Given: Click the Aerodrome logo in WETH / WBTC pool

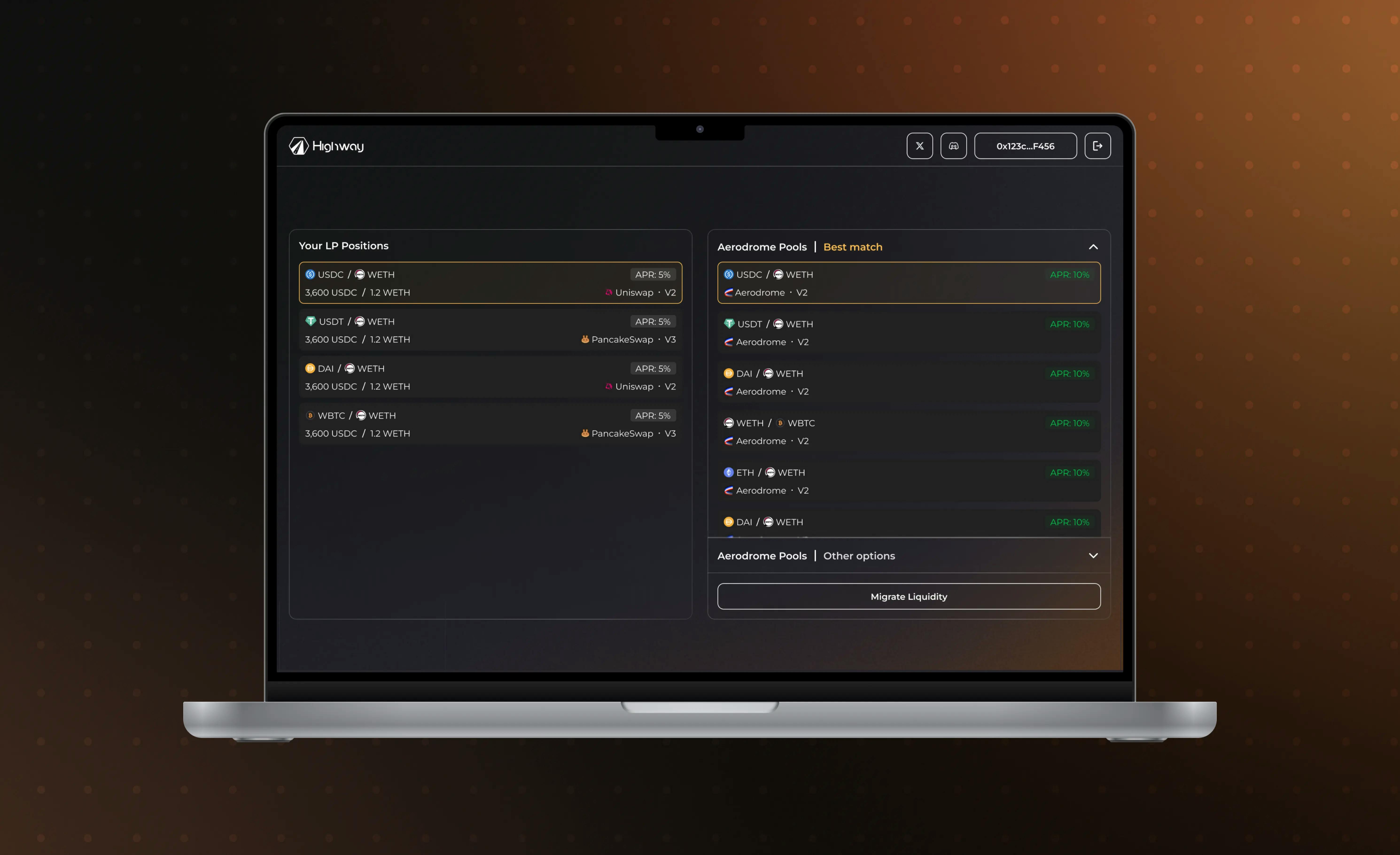Looking at the screenshot, I should pos(728,441).
